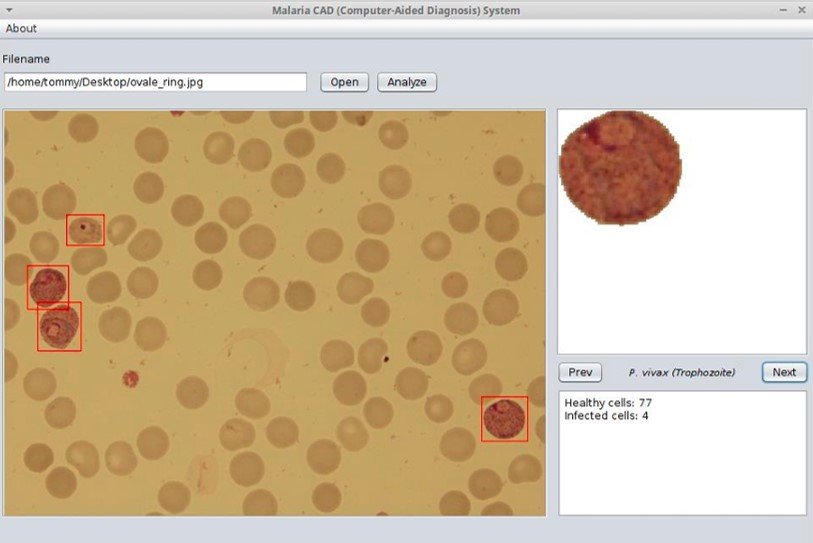
Task: Select the ring-stage infected cell with dark dot
Action: coord(85,230)
